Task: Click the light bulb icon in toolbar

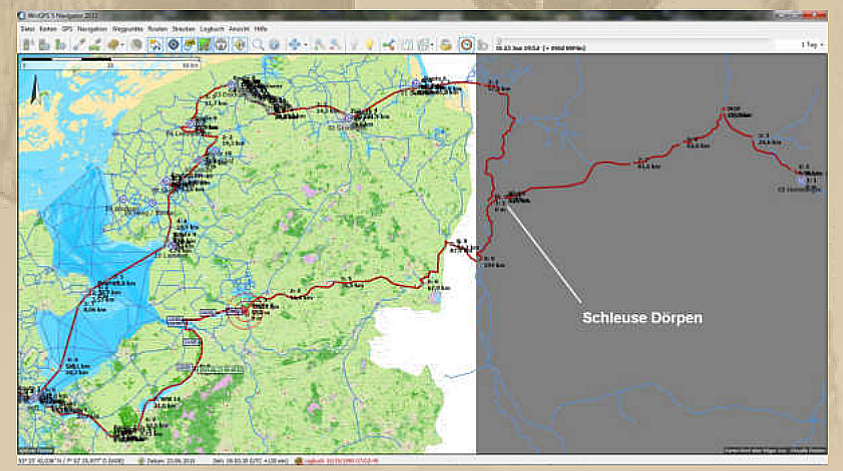Action: [368, 44]
